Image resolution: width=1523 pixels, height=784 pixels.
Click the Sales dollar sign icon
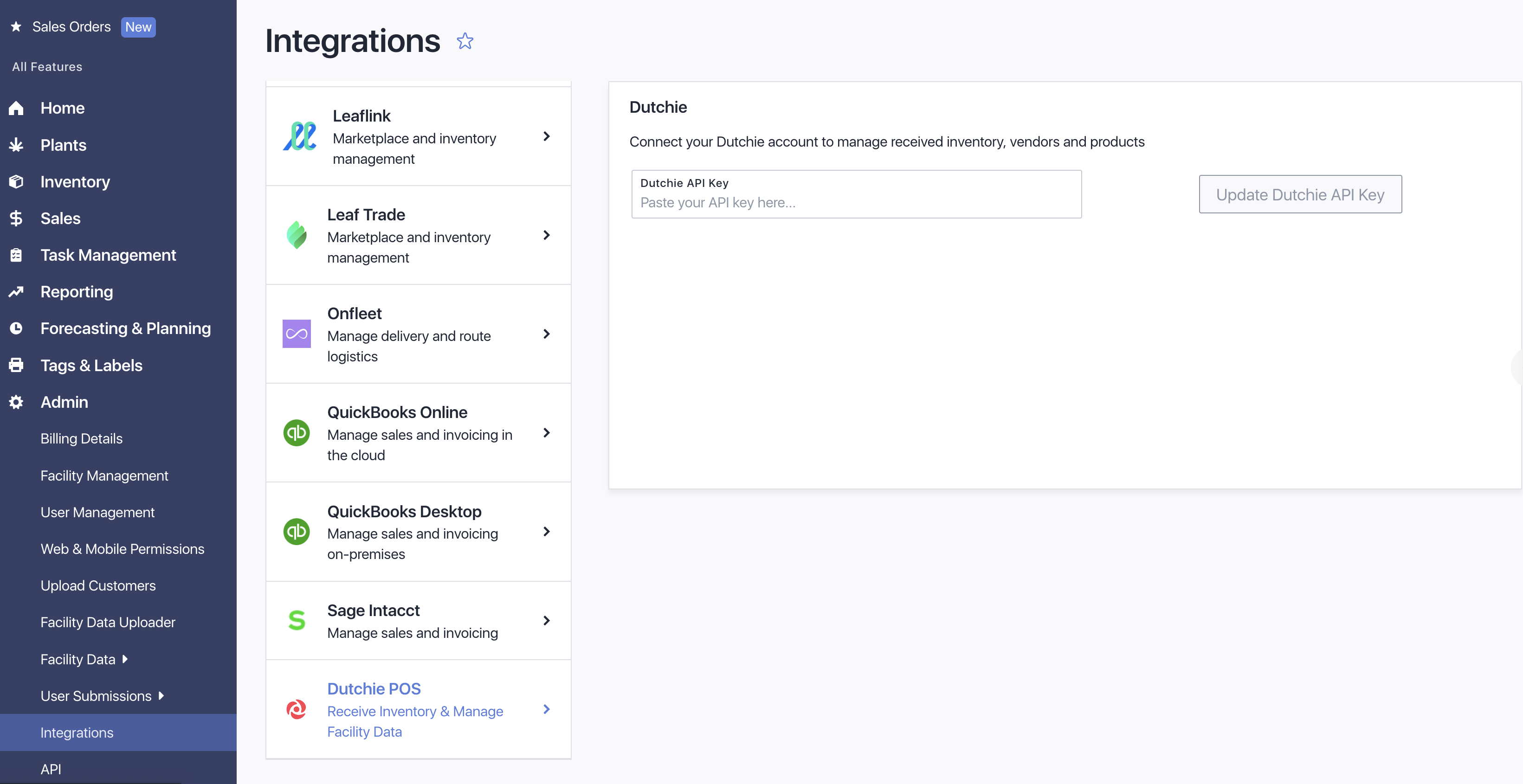[17, 218]
